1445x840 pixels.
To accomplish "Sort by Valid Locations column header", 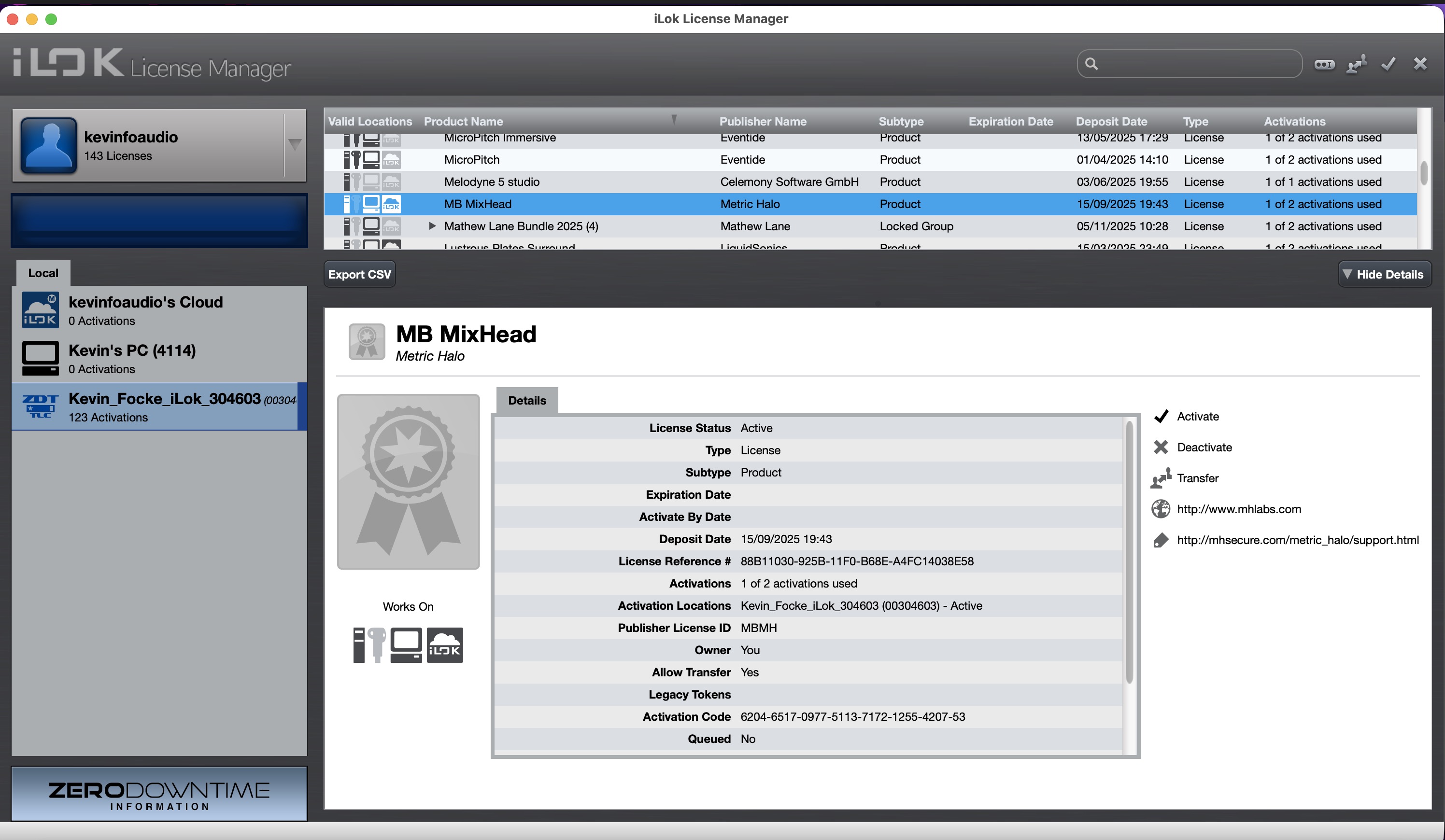I will [x=370, y=122].
